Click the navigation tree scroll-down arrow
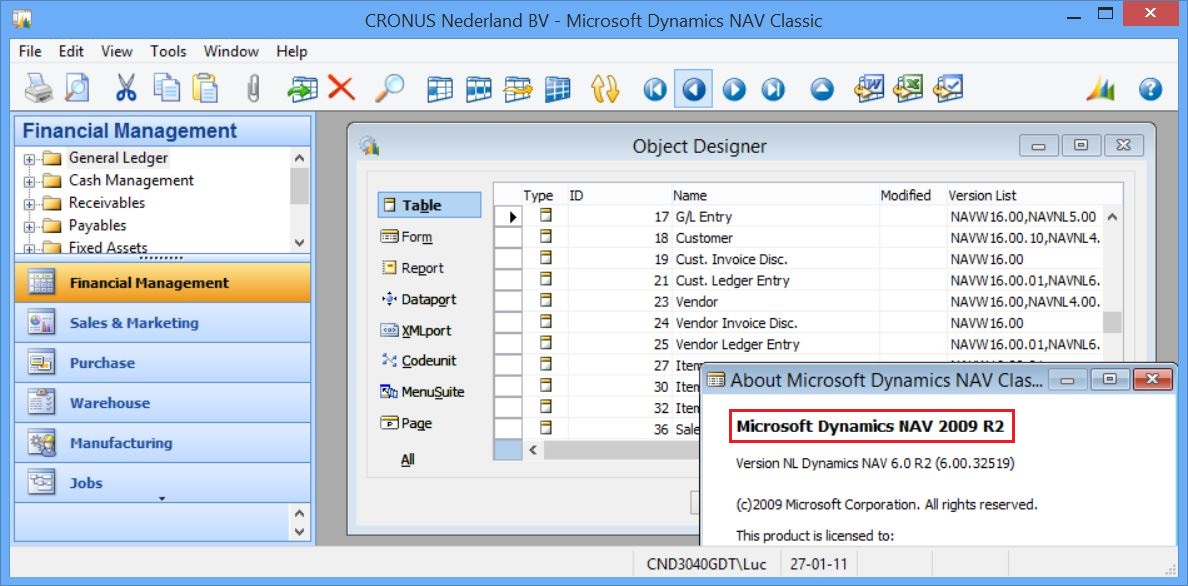This screenshot has height=586, width=1188. click(x=299, y=243)
